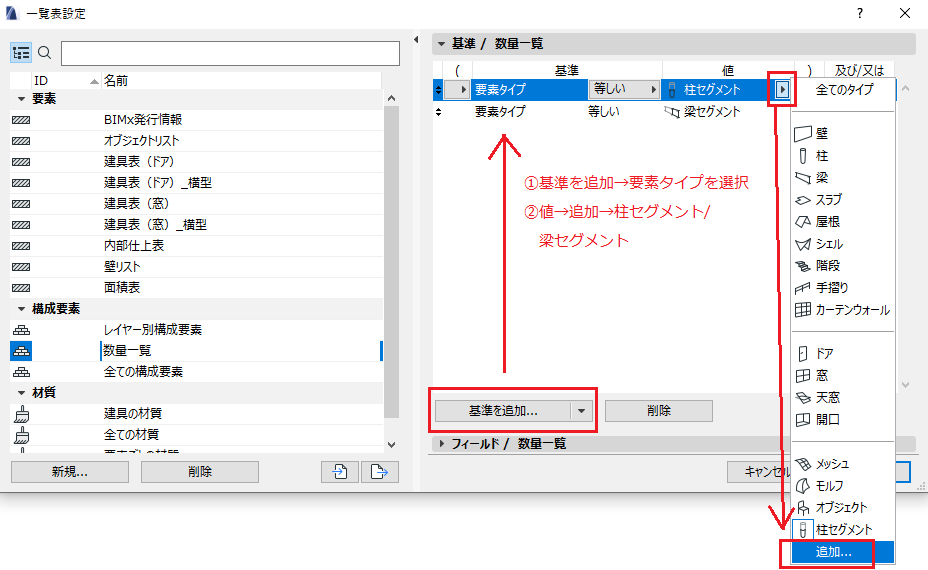Select the オブジェクト object type icon

coord(803,507)
